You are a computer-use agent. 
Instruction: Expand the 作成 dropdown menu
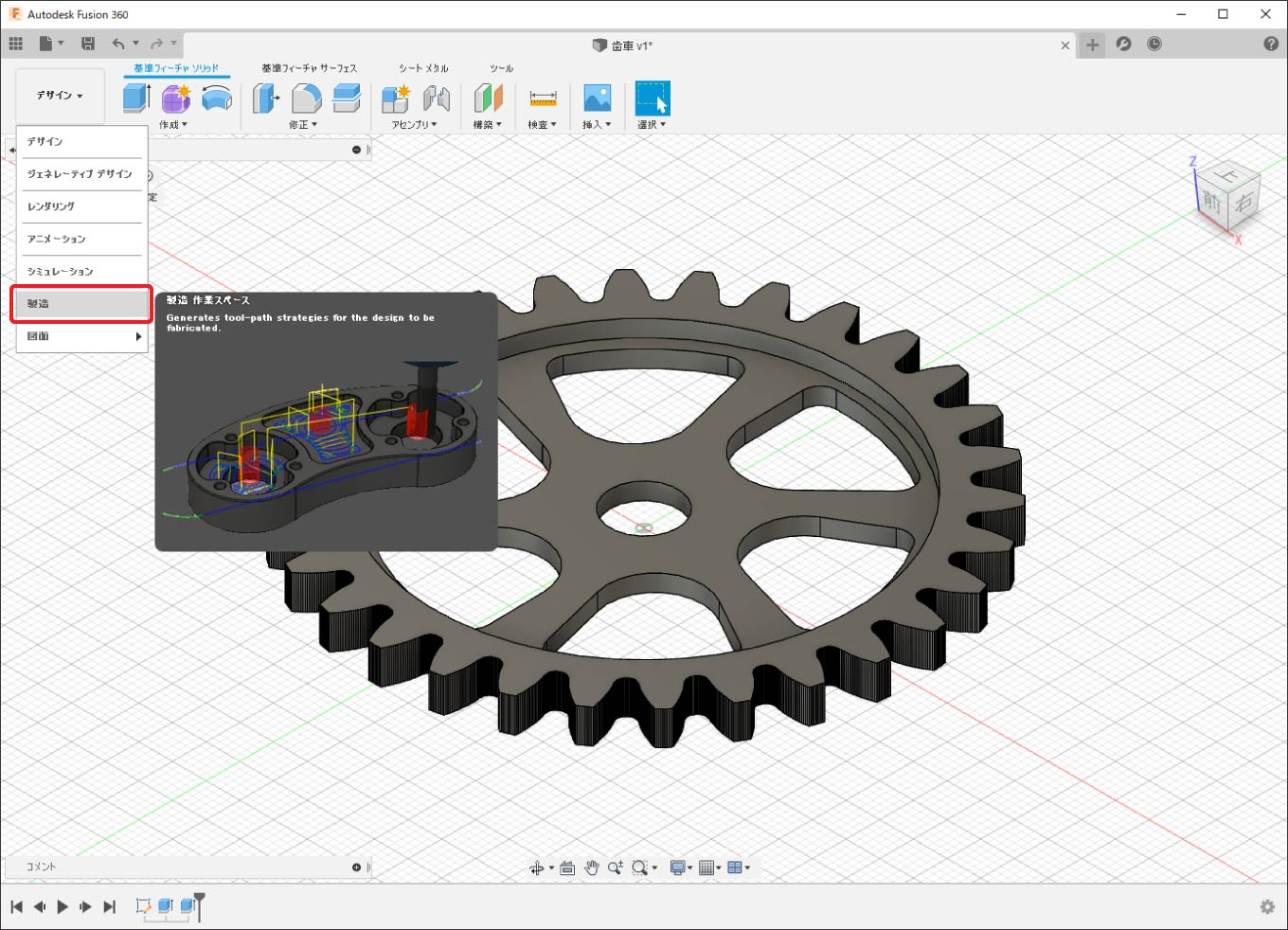point(173,125)
